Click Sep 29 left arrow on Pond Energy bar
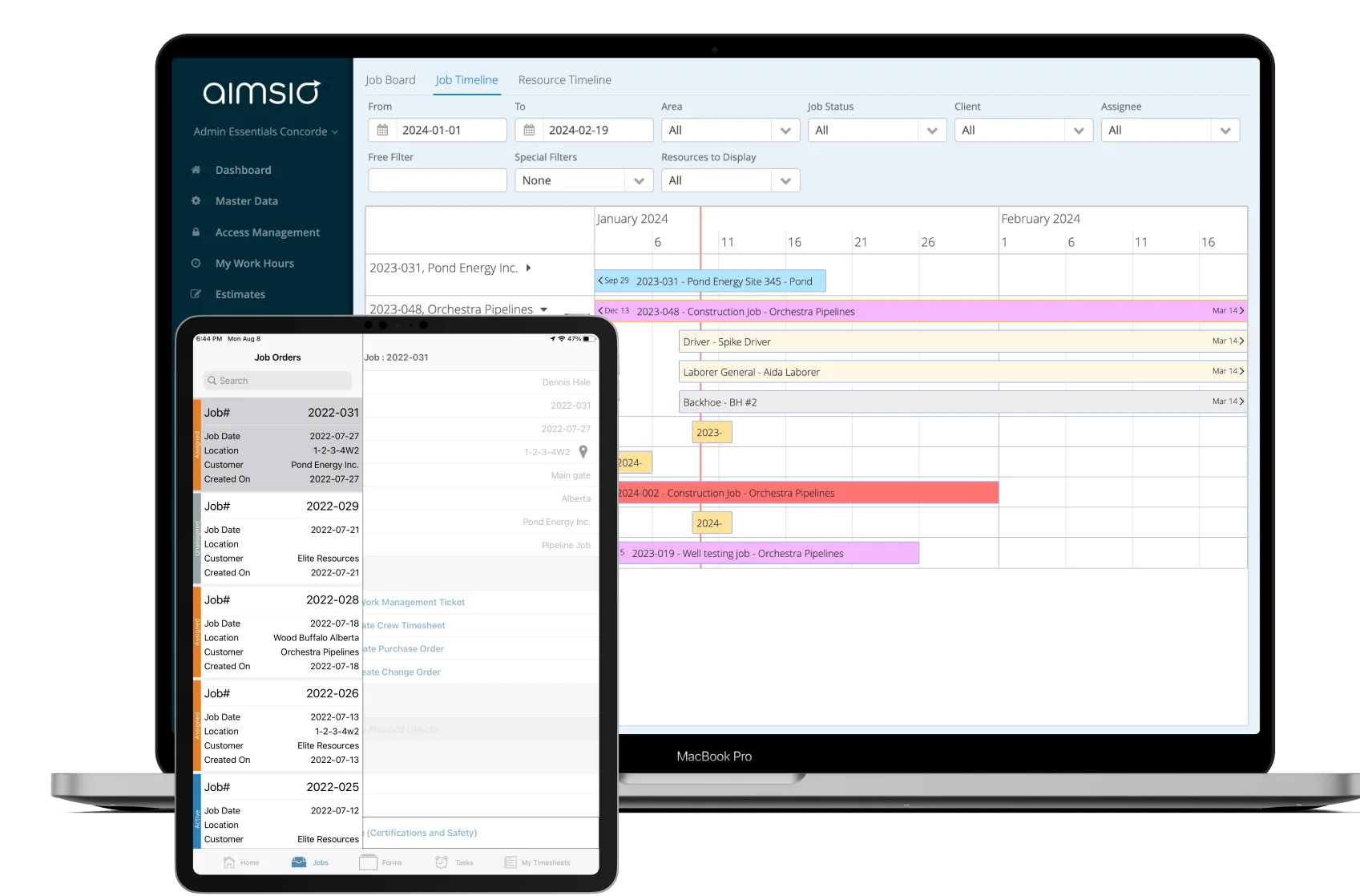The image size is (1360, 896). tap(600, 281)
